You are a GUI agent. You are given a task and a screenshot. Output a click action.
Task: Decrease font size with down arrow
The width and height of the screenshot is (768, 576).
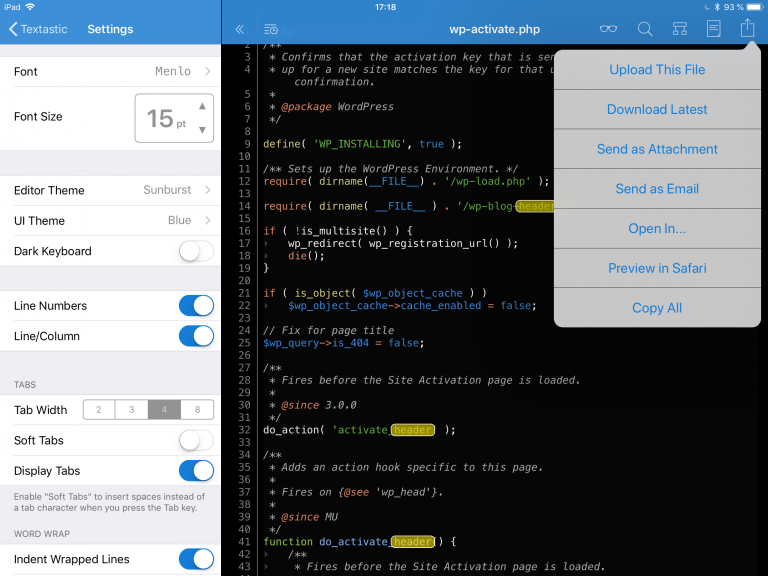click(202, 130)
